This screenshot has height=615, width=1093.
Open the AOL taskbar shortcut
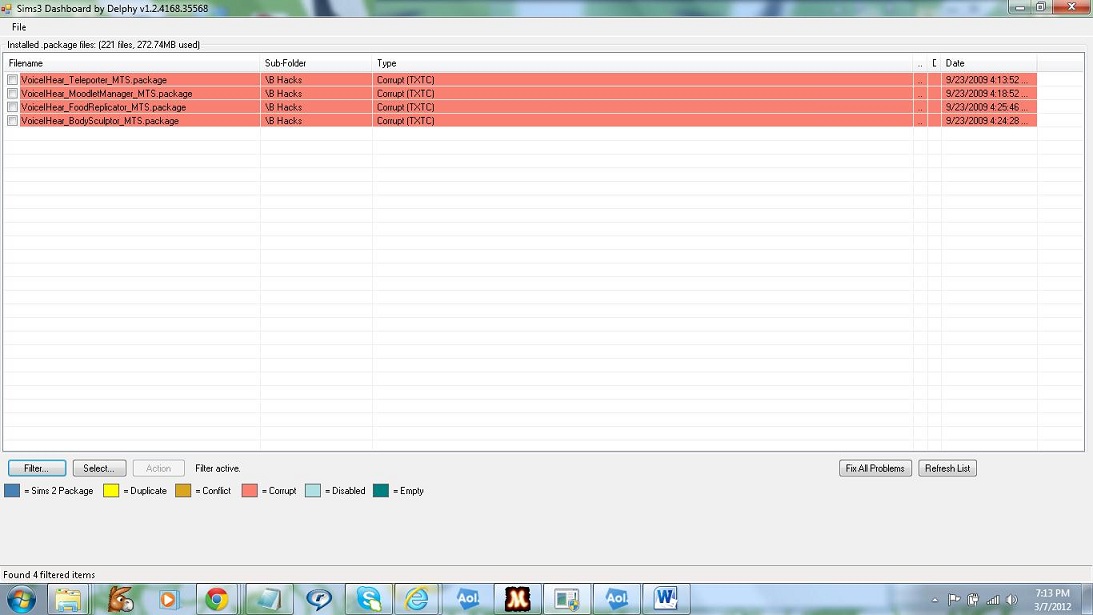coord(467,598)
